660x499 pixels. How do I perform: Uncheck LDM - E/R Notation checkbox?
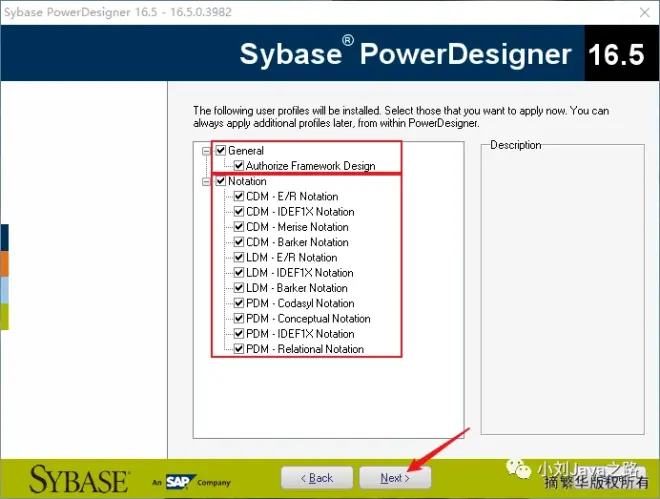(239, 257)
